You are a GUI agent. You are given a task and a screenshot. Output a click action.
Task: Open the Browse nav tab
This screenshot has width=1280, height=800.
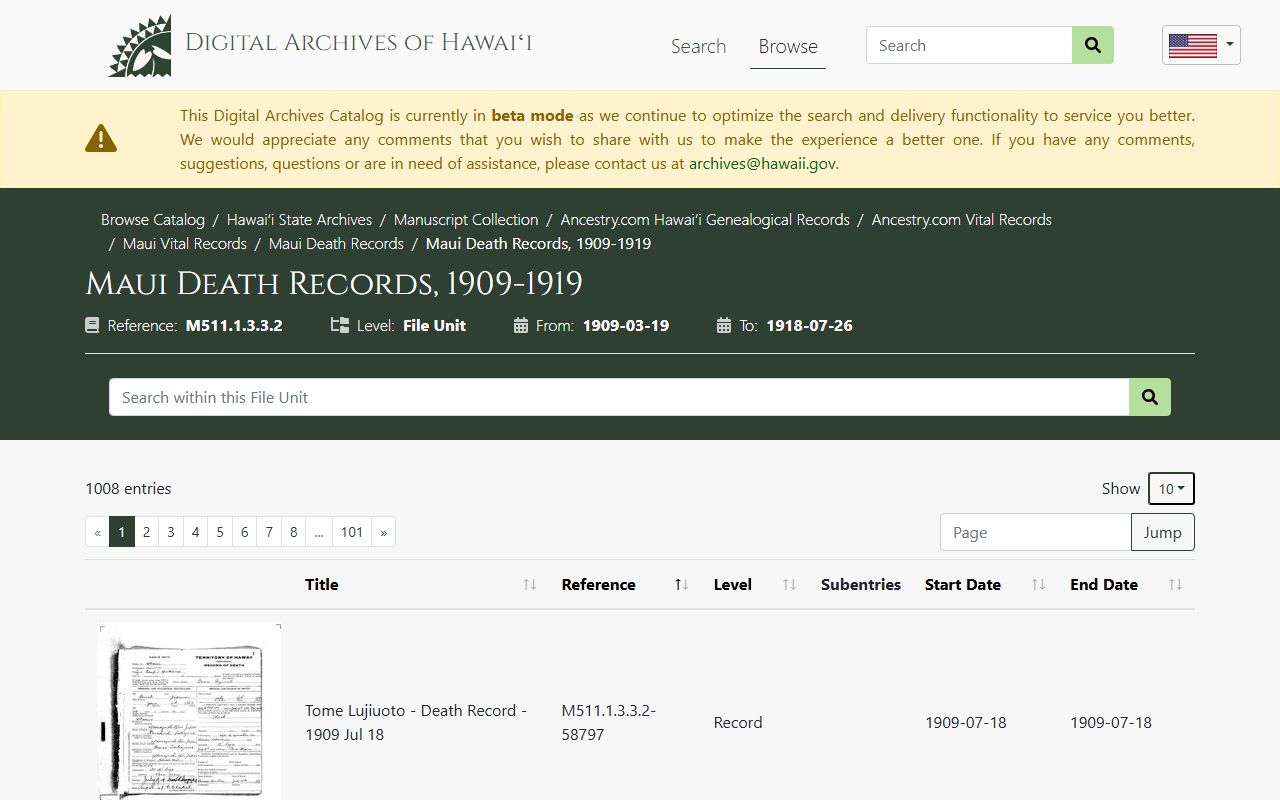[x=788, y=46]
